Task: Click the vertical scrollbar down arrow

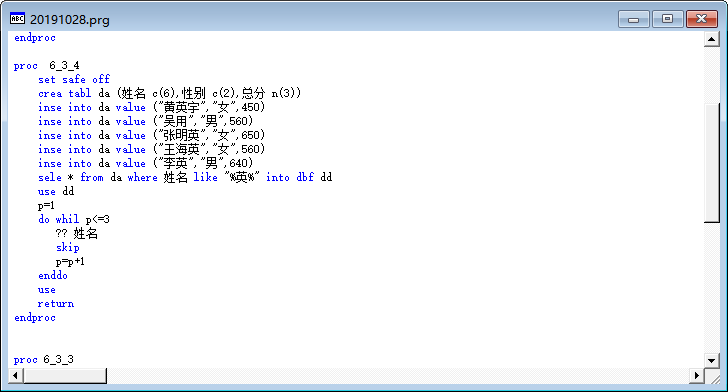Action: pos(711,360)
